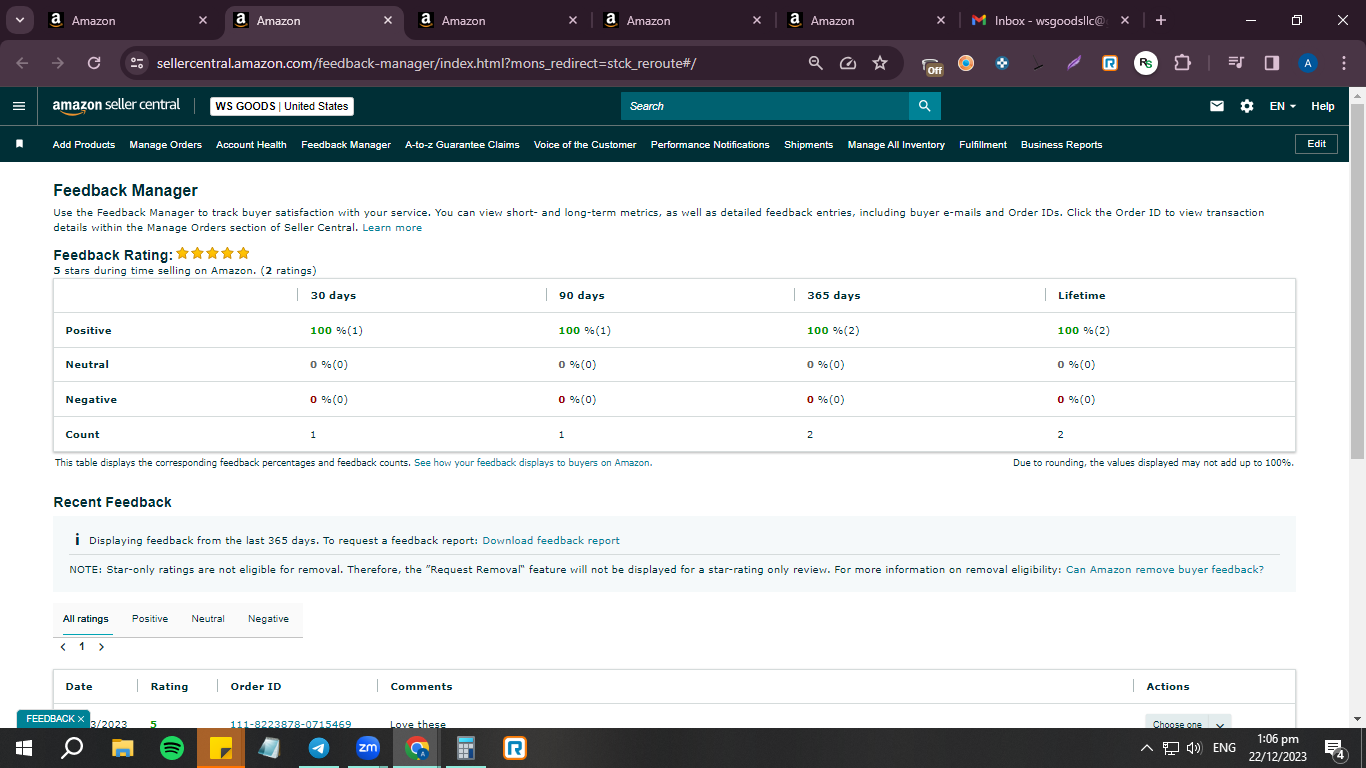Click the Amazon Seller Central logo

[116, 105]
